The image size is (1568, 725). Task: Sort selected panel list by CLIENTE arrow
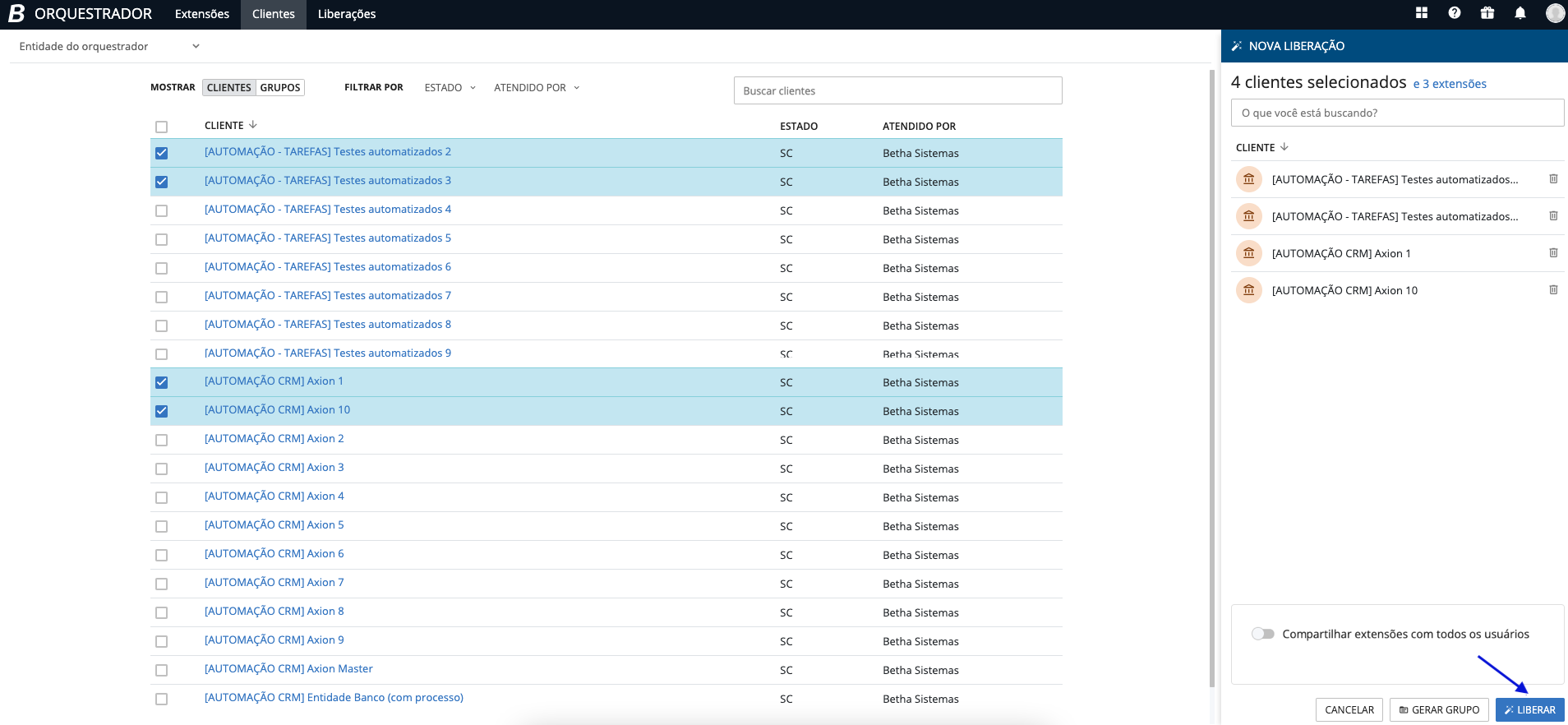tap(1284, 147)
